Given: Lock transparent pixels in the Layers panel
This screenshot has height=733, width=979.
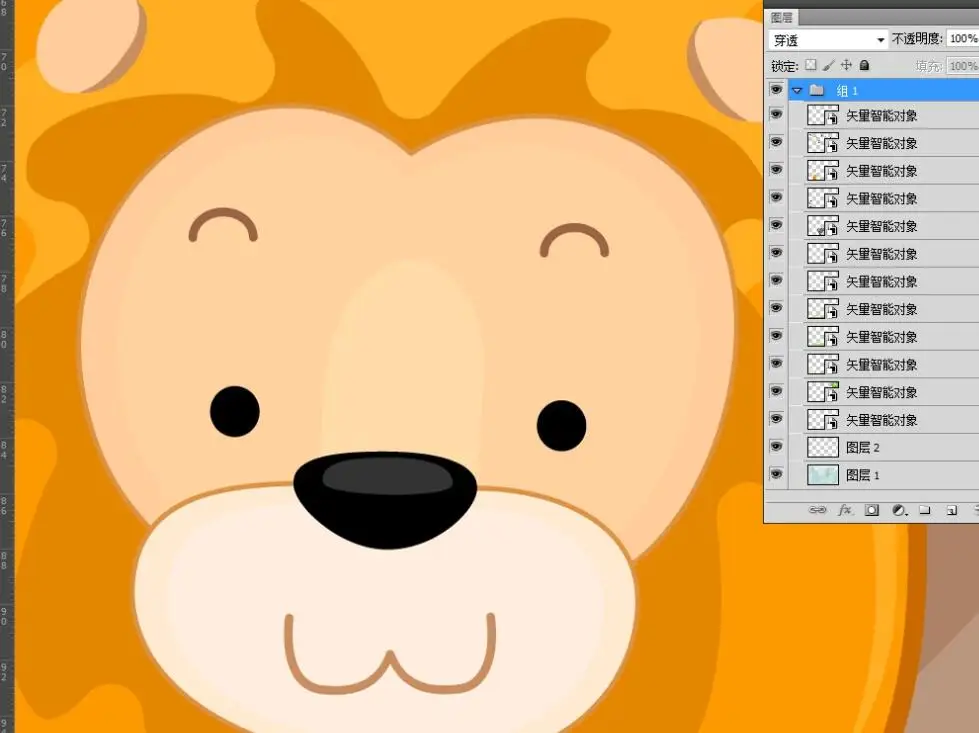Looking at the screenshot, I should [x=811, y=65].
